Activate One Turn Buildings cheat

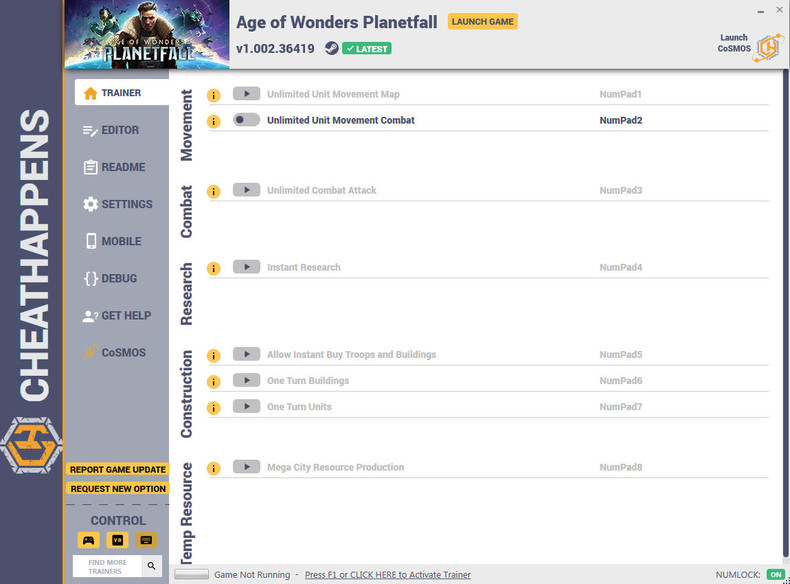tap(246, 380)
